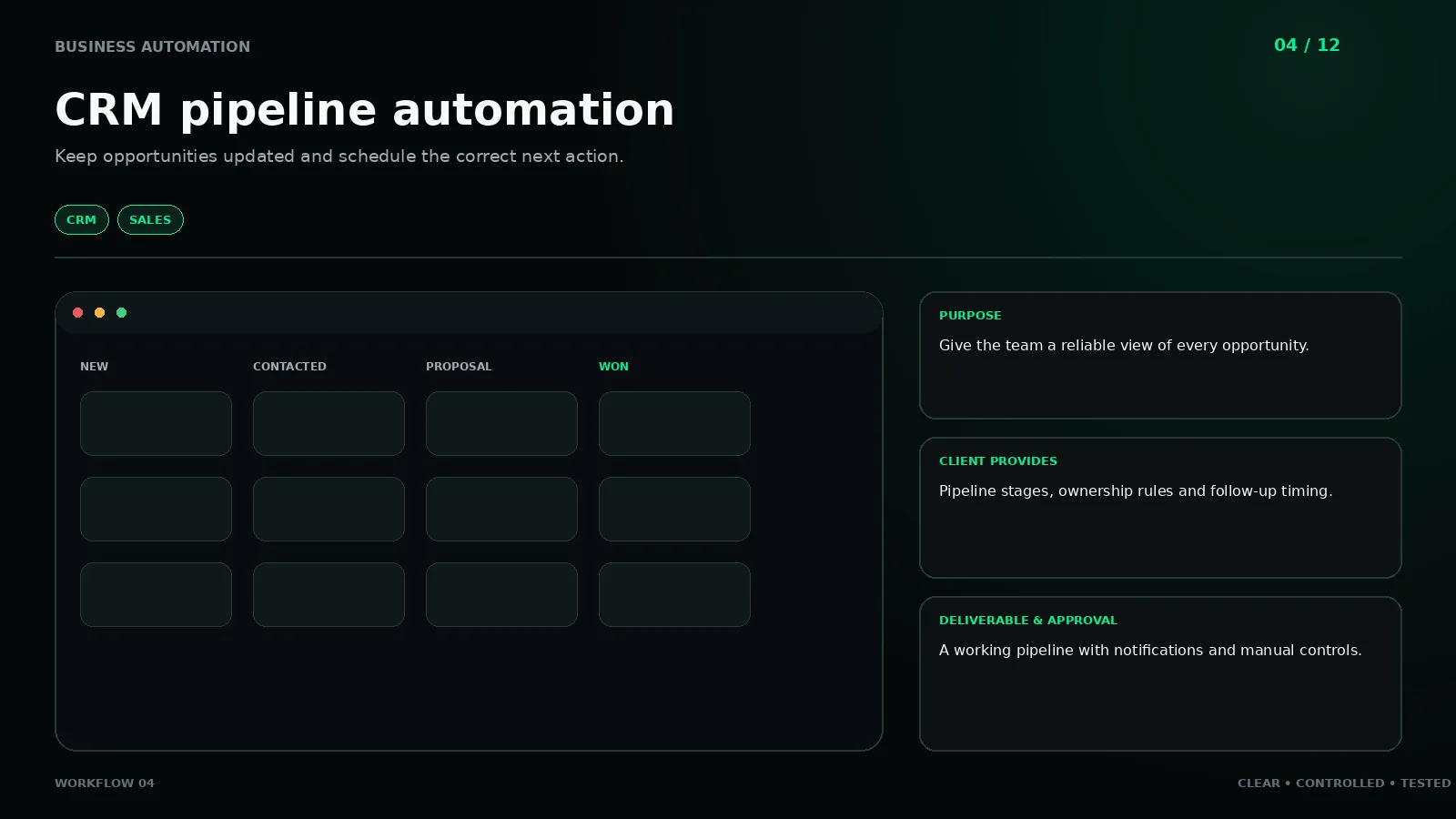
Task: Click the CLIENT PROVIDES card heading
Action: (x=998, y=460)
